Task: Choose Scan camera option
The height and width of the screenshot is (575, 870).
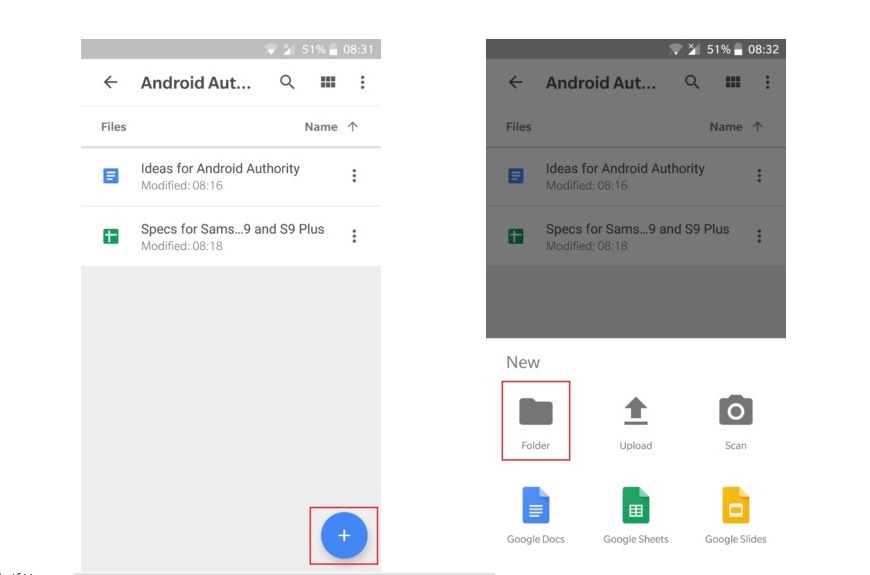Action: tap(736, 422)
